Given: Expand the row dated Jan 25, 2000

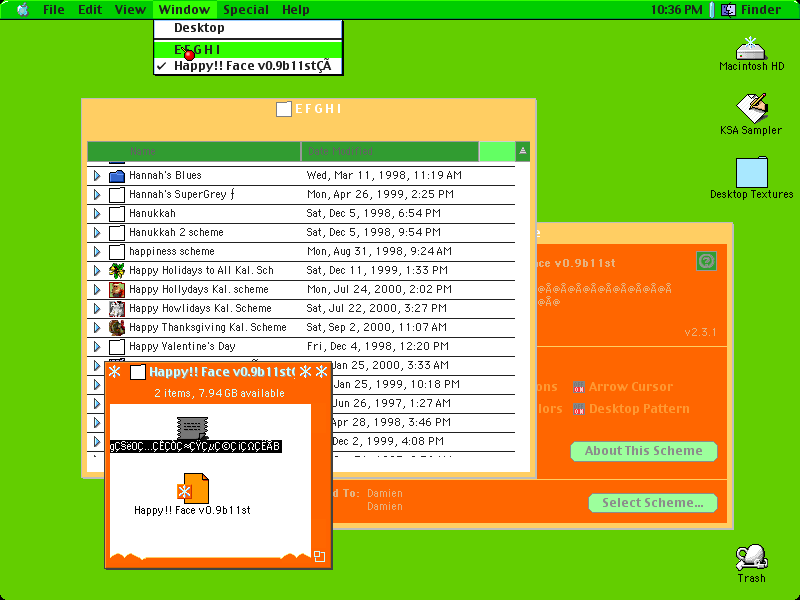Looking at the screenshot, I should click(x=97, y=366).
